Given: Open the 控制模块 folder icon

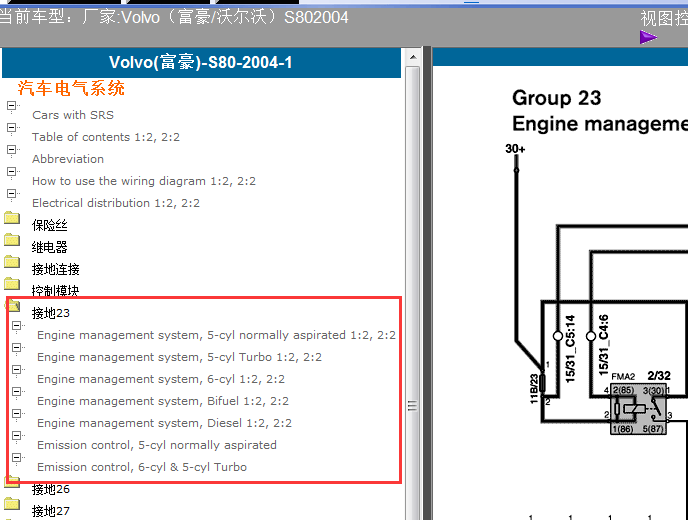Looking at the screenshot, I should click(12, 284).
